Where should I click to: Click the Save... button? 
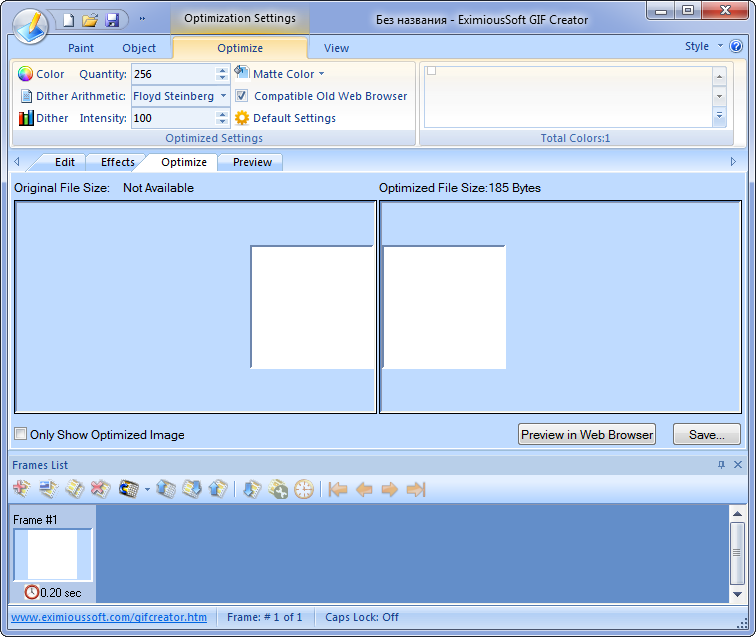point(706,434)
